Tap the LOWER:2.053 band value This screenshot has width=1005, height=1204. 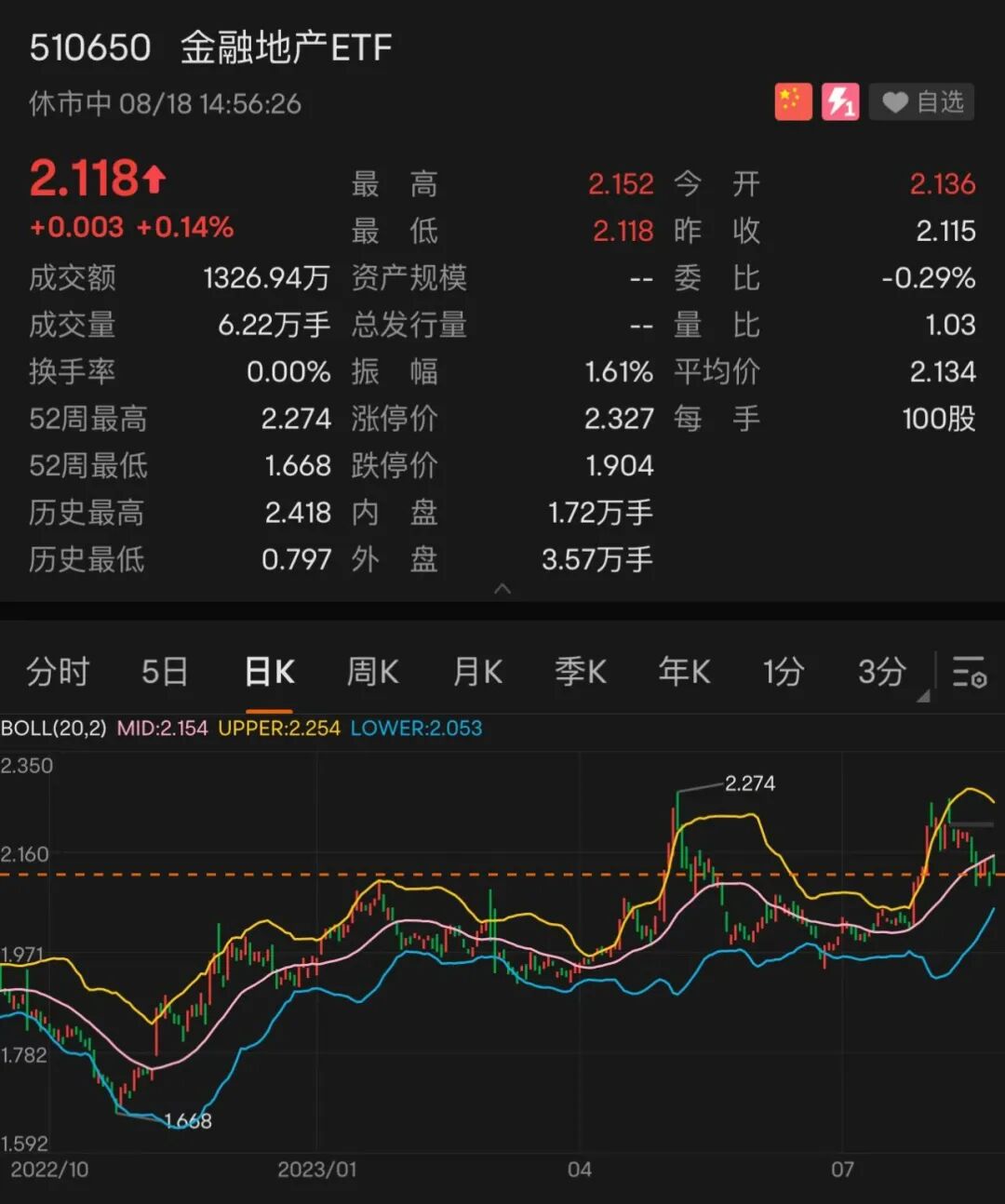(416, 729)
